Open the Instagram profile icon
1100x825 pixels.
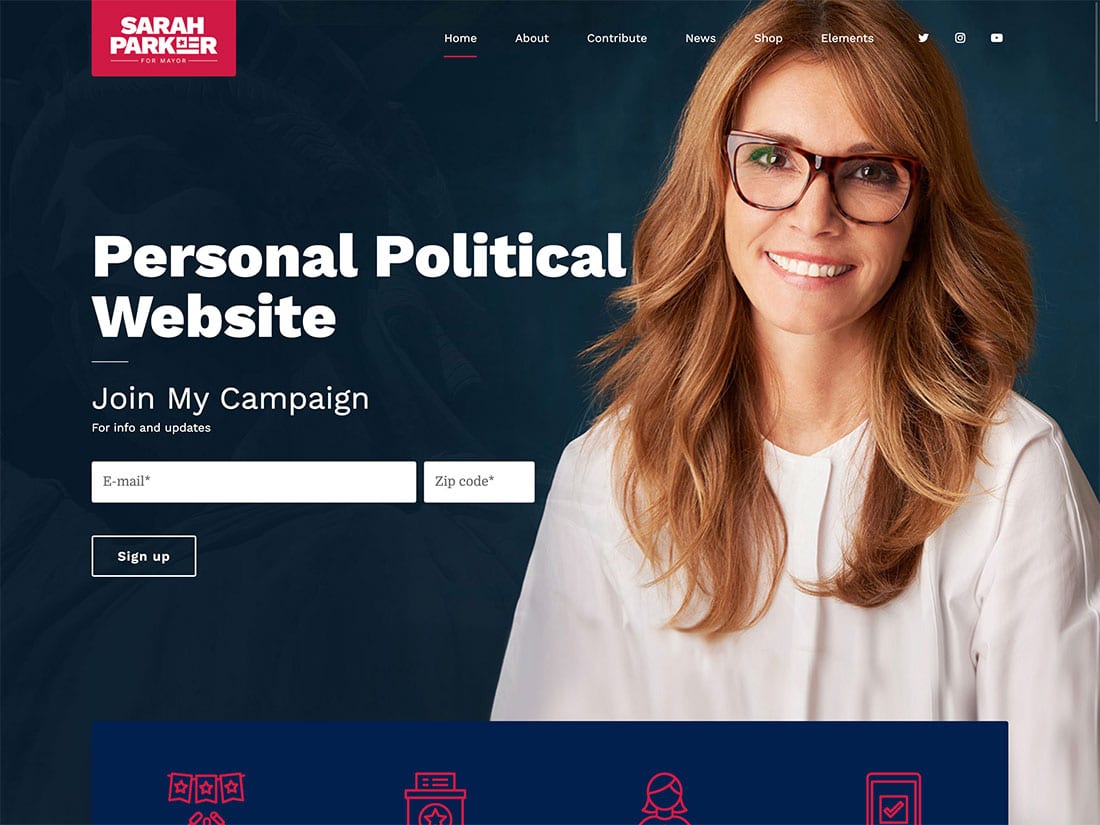pyautogui.click(x=960, y=38)
